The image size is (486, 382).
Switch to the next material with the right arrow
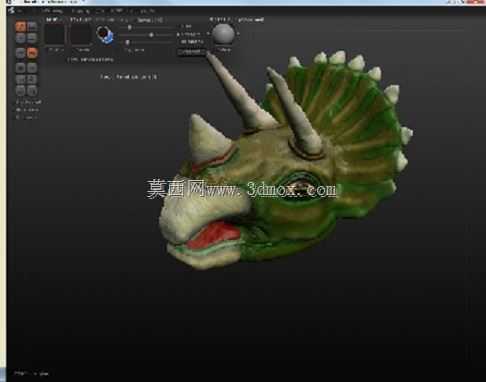(238, 34)
